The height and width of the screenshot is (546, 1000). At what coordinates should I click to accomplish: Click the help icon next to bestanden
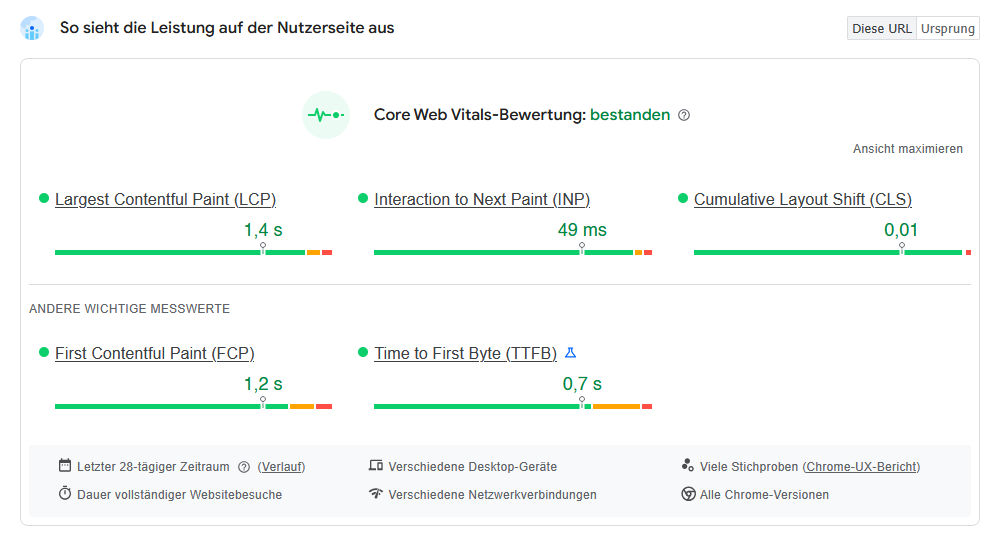point(684,115)
